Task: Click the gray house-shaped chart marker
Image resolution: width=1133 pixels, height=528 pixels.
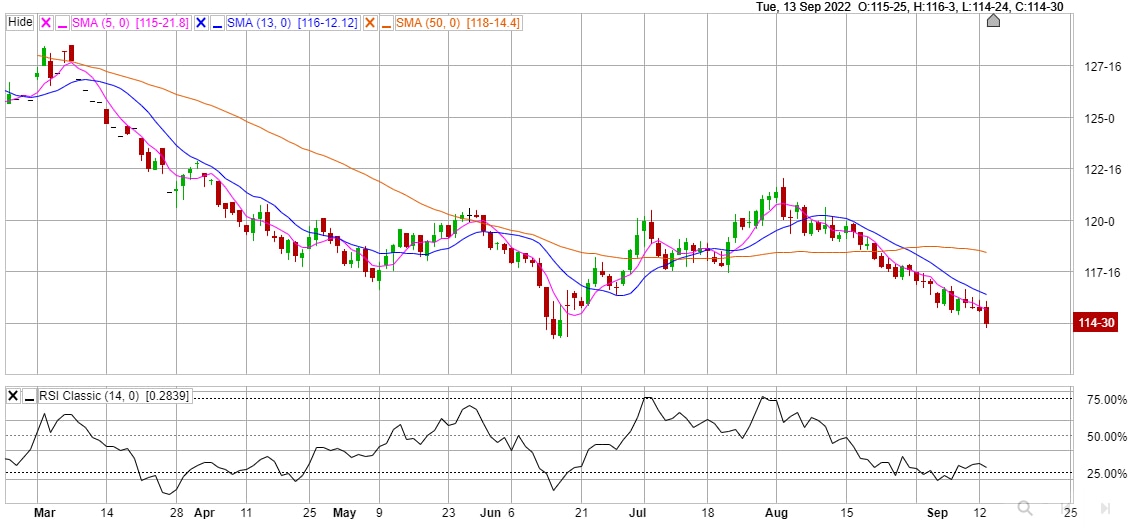Action: (994, 20)
